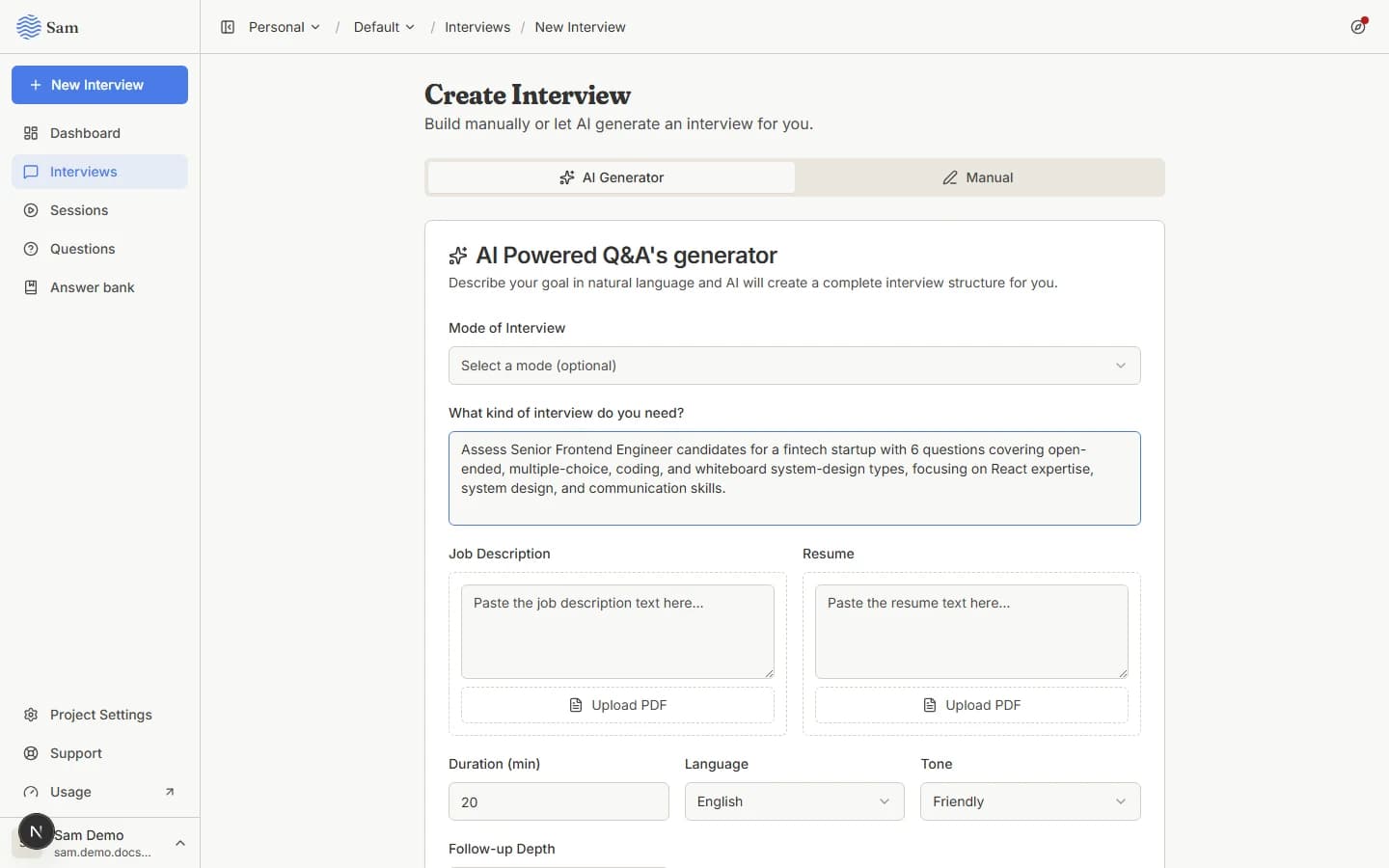Viewport: 1389px width, 868px height.
Task: Click the Mode of Interview label
Action: pos(506,328)
